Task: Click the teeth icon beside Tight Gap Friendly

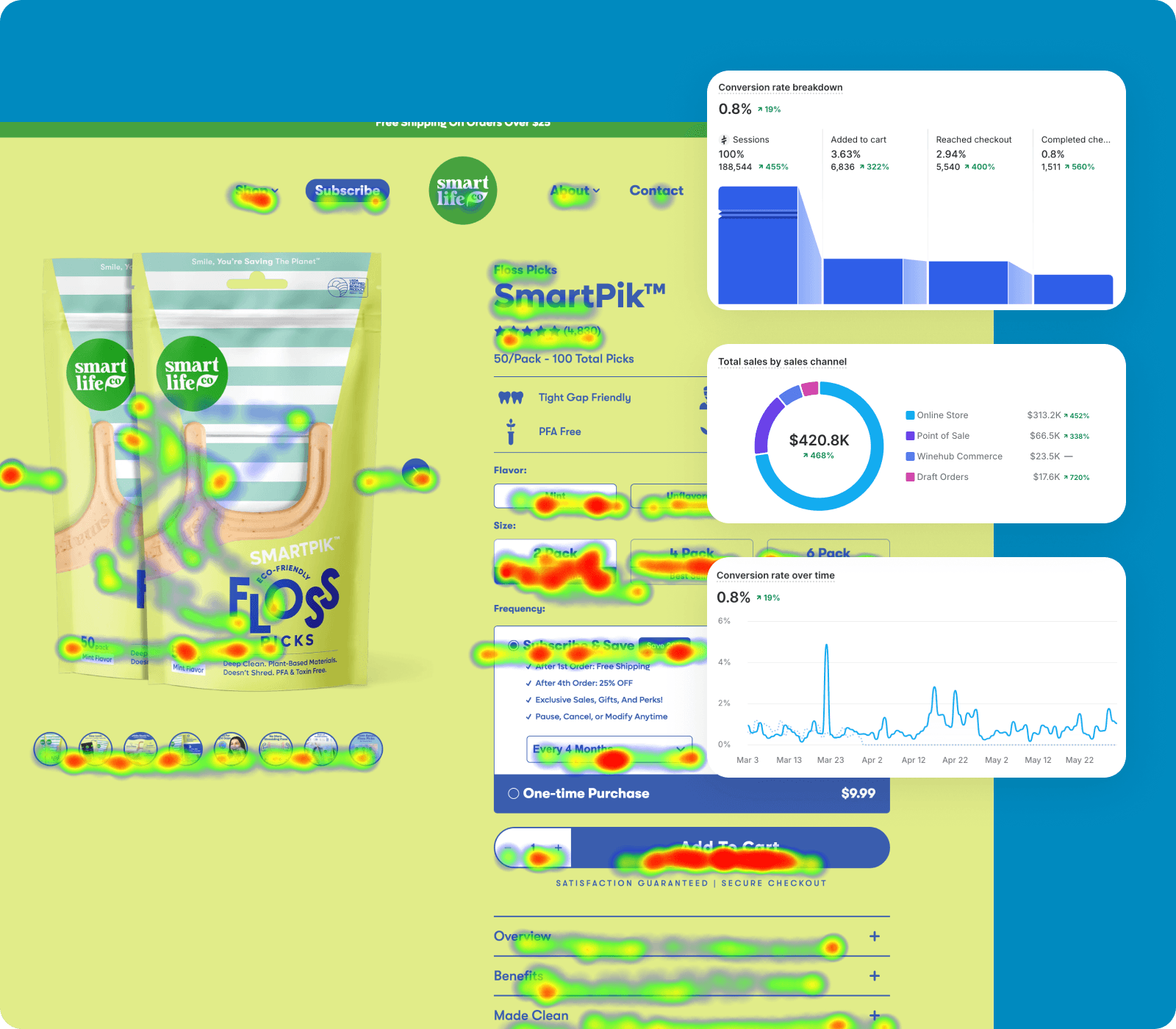Action: click(x=511, y=398)
